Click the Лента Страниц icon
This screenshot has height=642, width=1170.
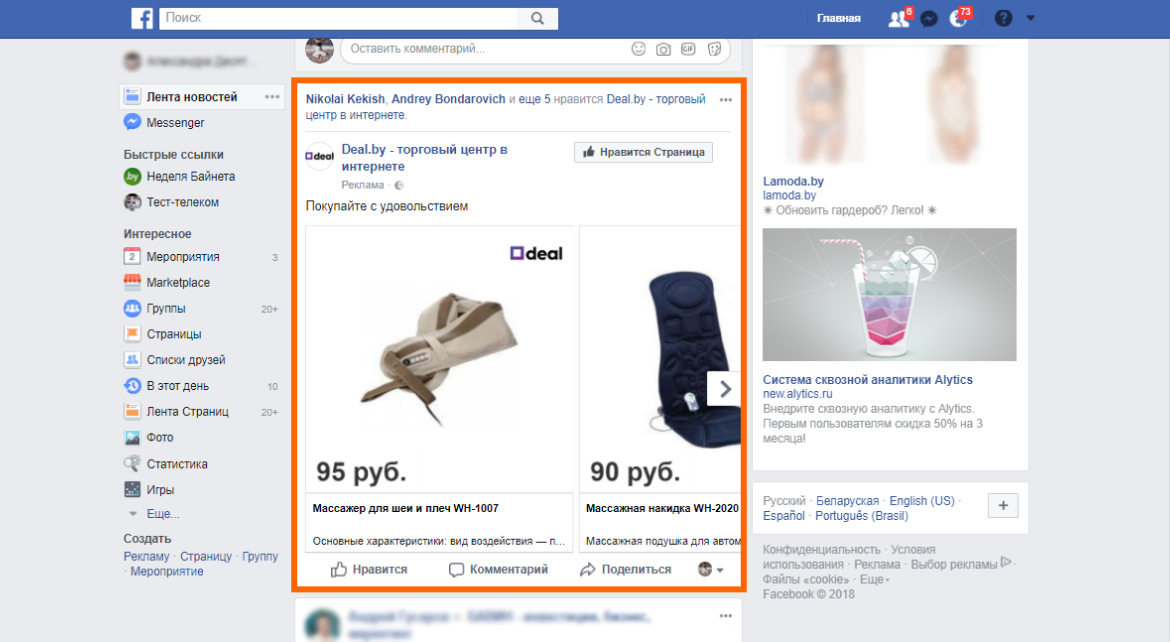coord(132,411)
